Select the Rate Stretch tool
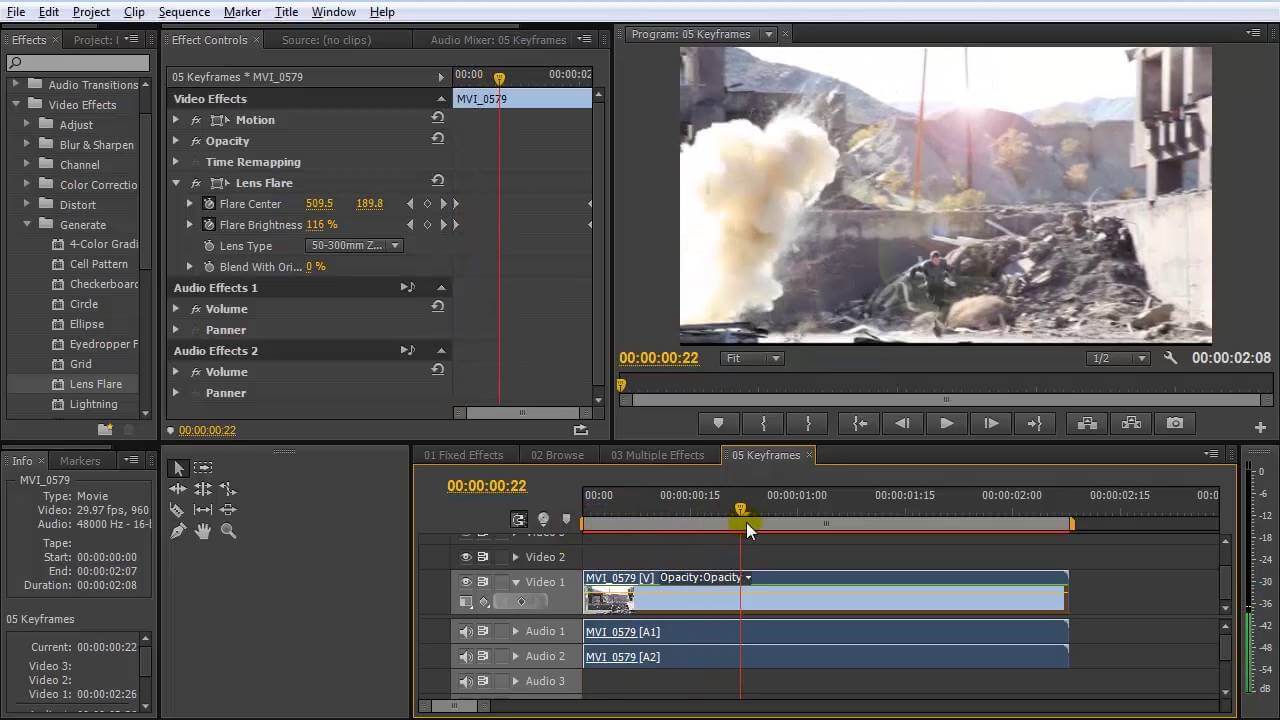This screenshot has width=1280, height=720. [228, 489]
